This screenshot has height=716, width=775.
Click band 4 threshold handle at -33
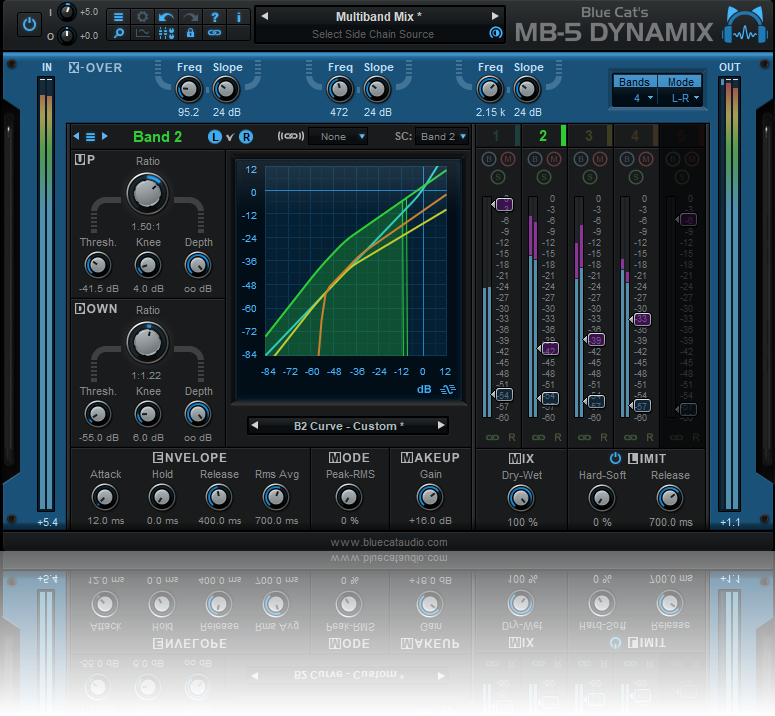click(640, 319)
